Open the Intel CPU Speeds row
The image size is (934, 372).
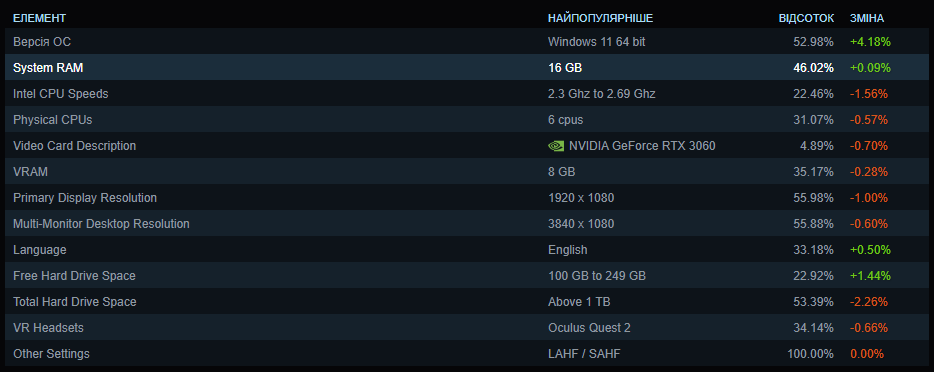[x=467, y=94]
